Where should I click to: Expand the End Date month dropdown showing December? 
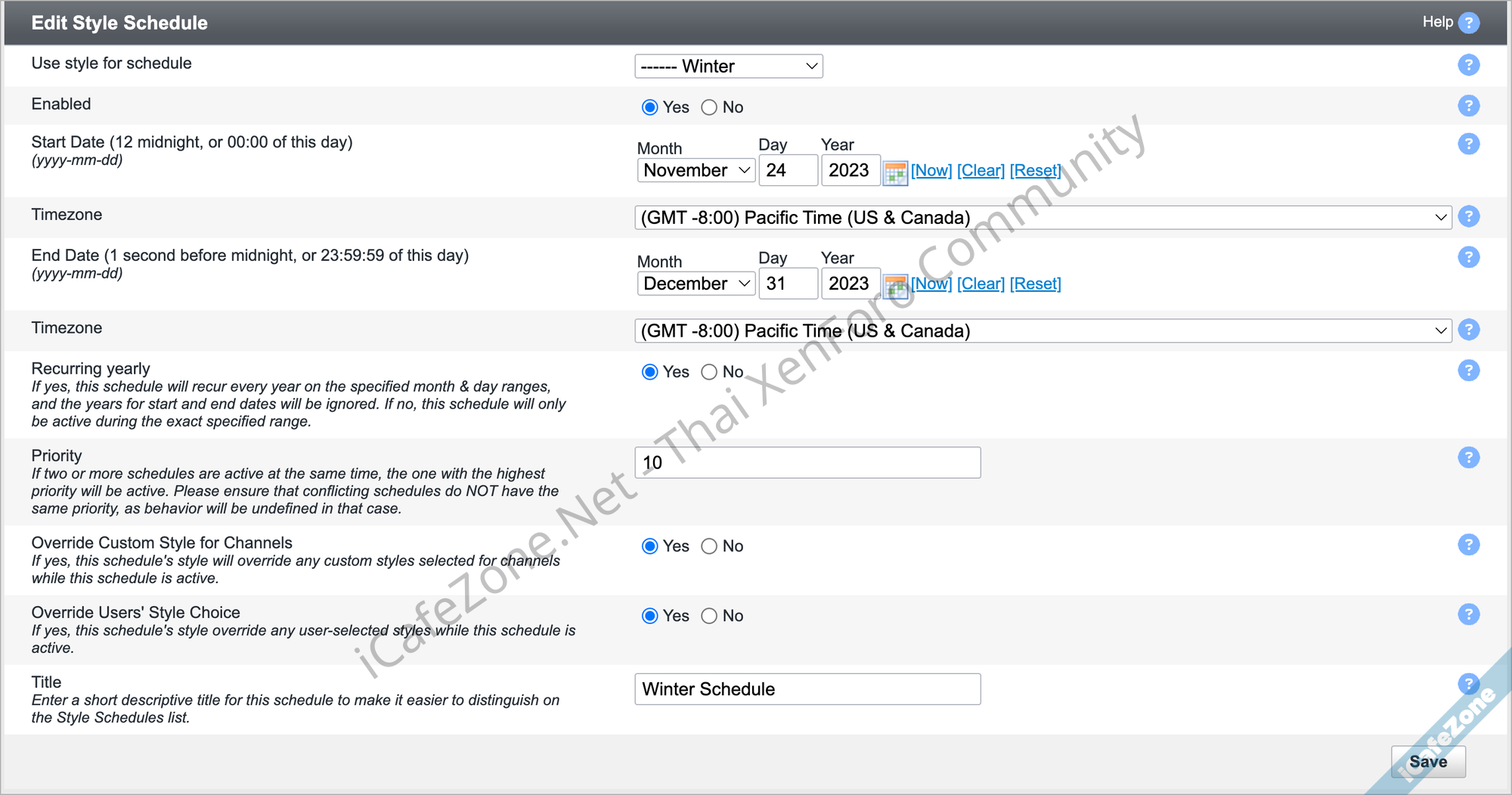tap(696, 284)
